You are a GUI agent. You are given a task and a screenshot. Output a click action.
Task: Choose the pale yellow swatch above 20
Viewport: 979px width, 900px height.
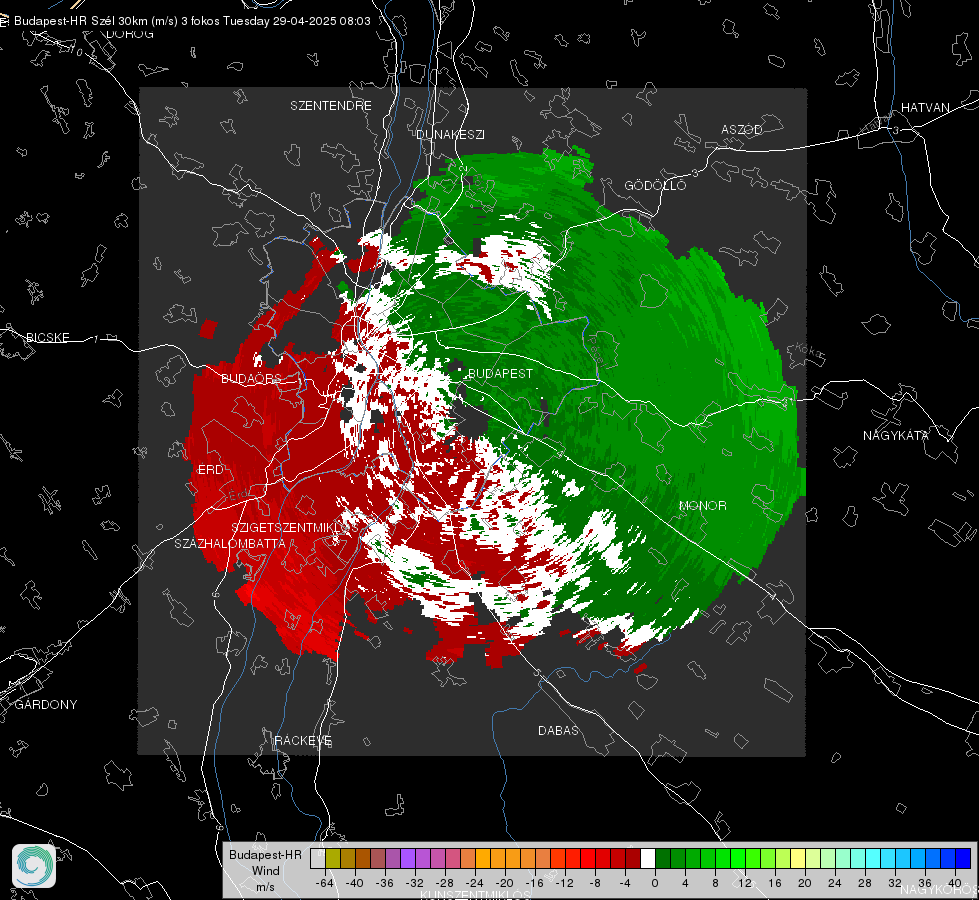(798, 859)
